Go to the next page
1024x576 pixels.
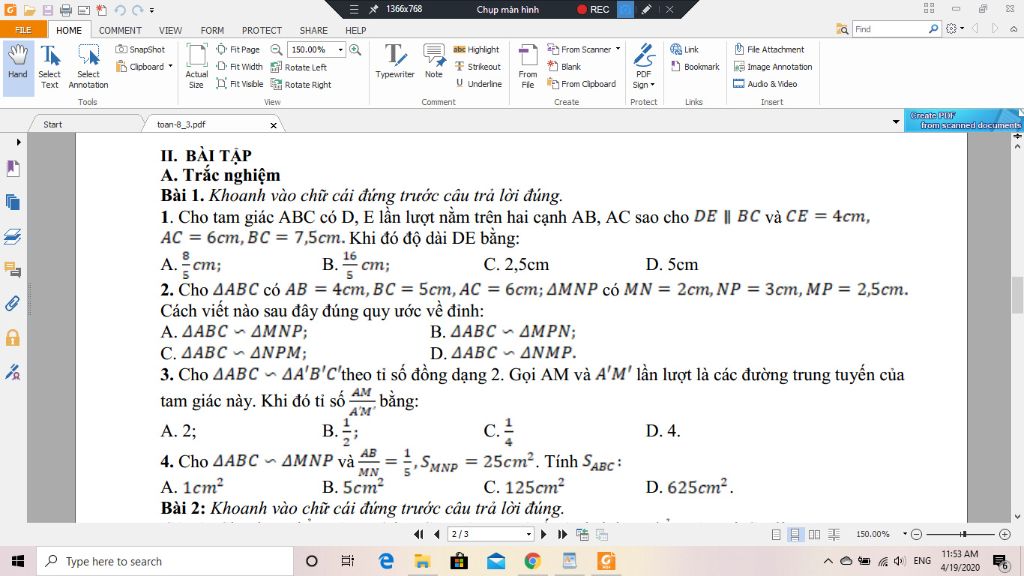[543, 534]
